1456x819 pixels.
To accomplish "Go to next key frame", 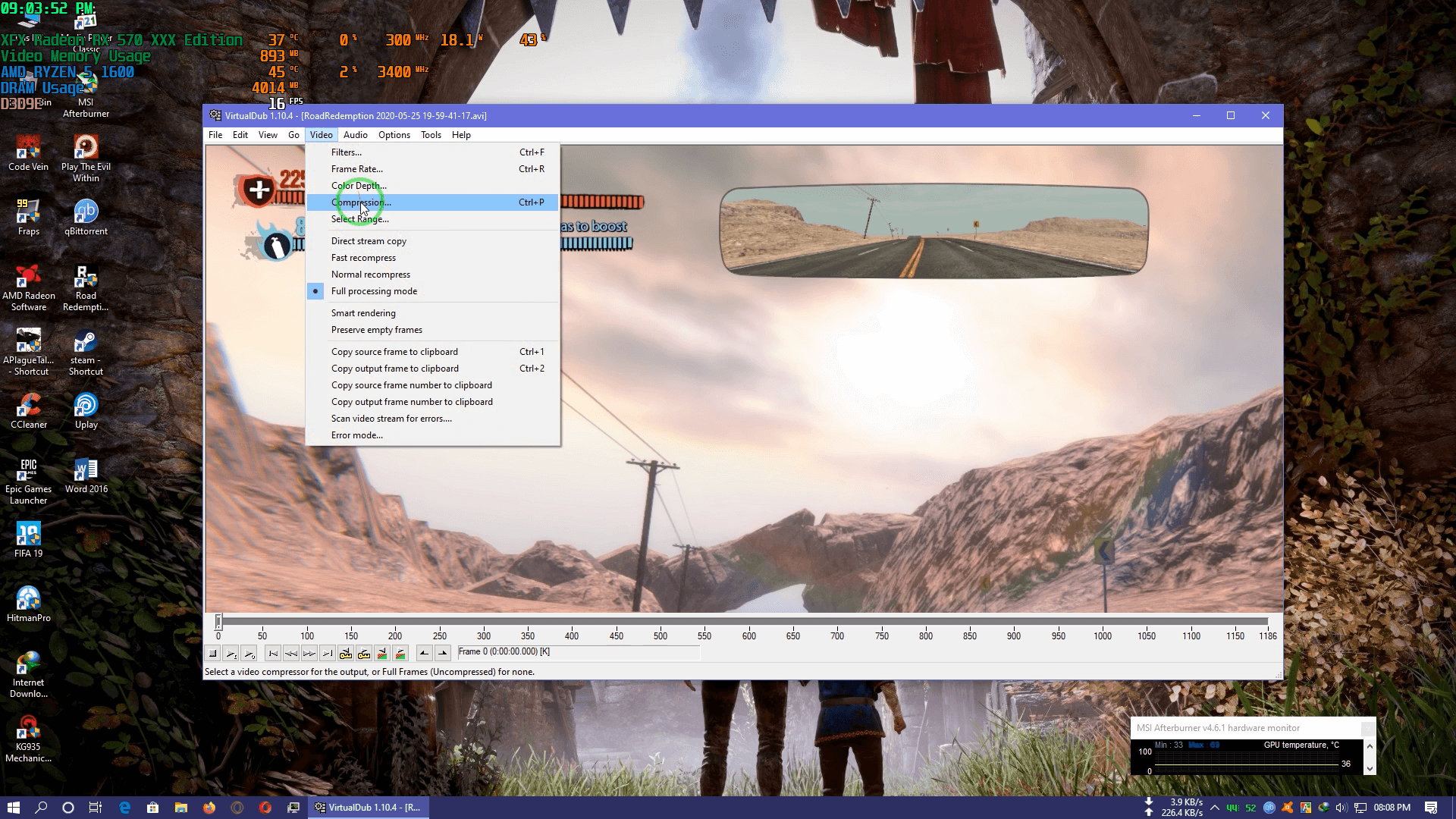I will [x=364, y=653].
